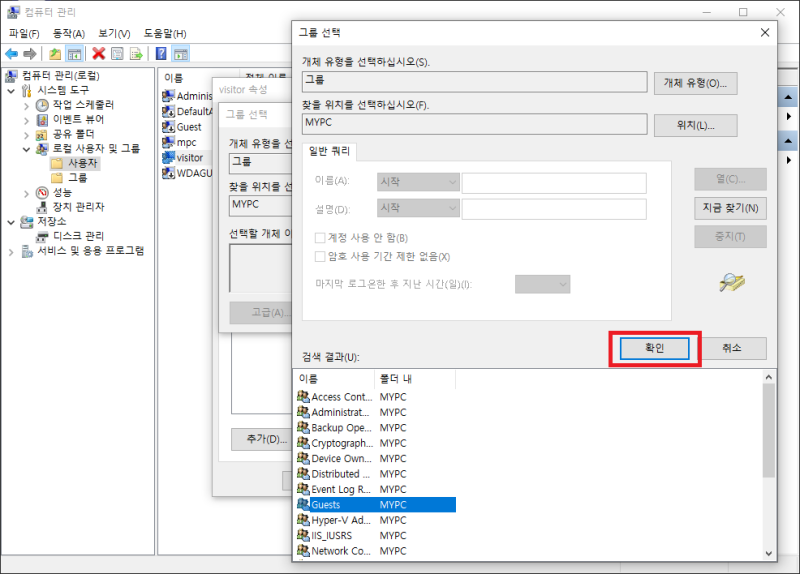The image size is (800, 574).
Task: Open the 동작(A) menu
Action: click(69, 34)
